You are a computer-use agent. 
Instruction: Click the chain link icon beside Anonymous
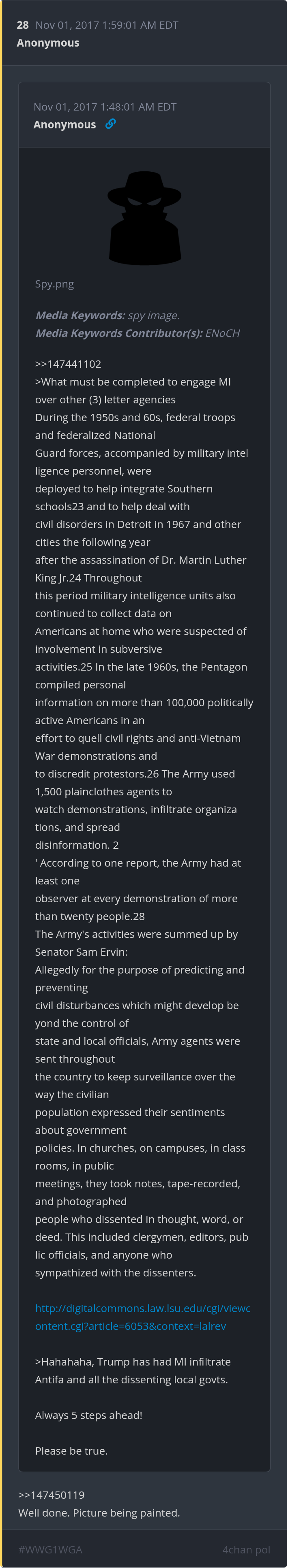pos(110,124)
